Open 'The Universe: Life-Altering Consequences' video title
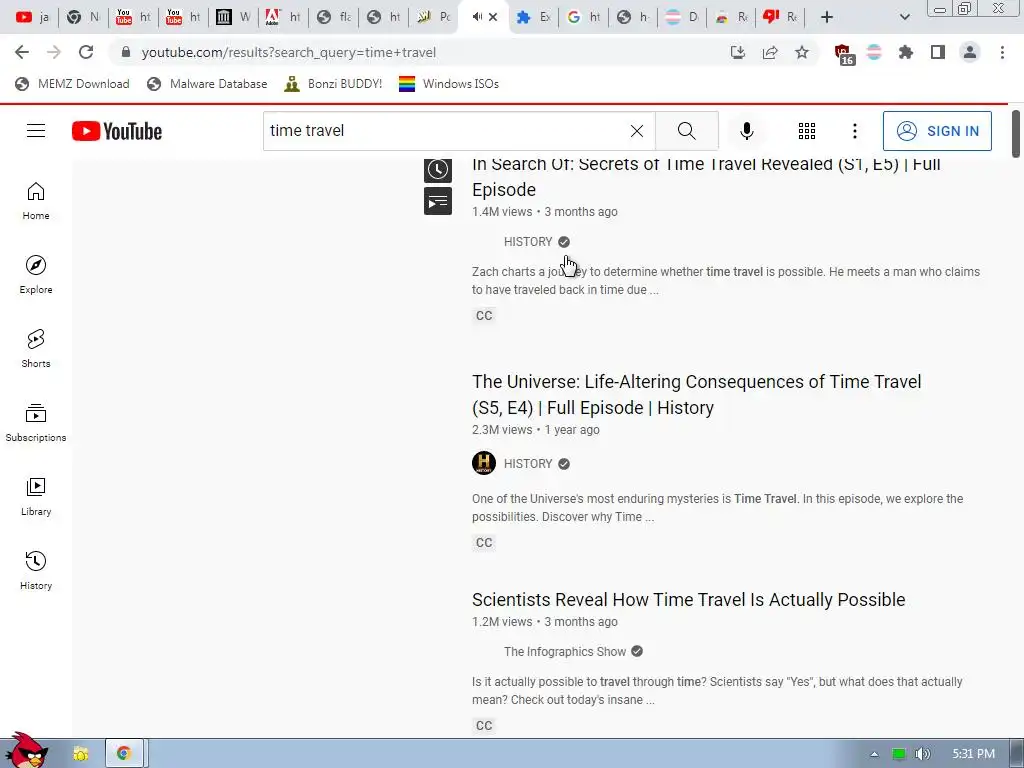The width and height of the screenshot is (1024, 768). coord(696,394)
